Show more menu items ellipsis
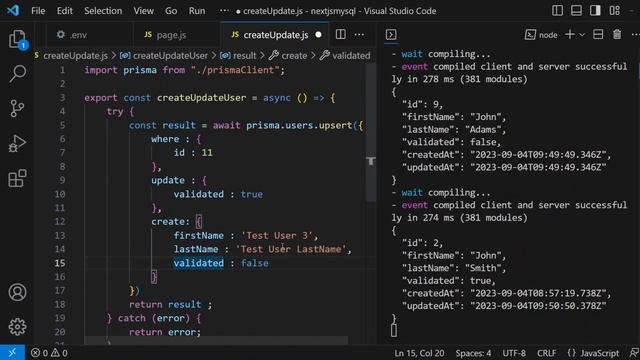Viewport: 640px width, 360px height. pos(224,11)
